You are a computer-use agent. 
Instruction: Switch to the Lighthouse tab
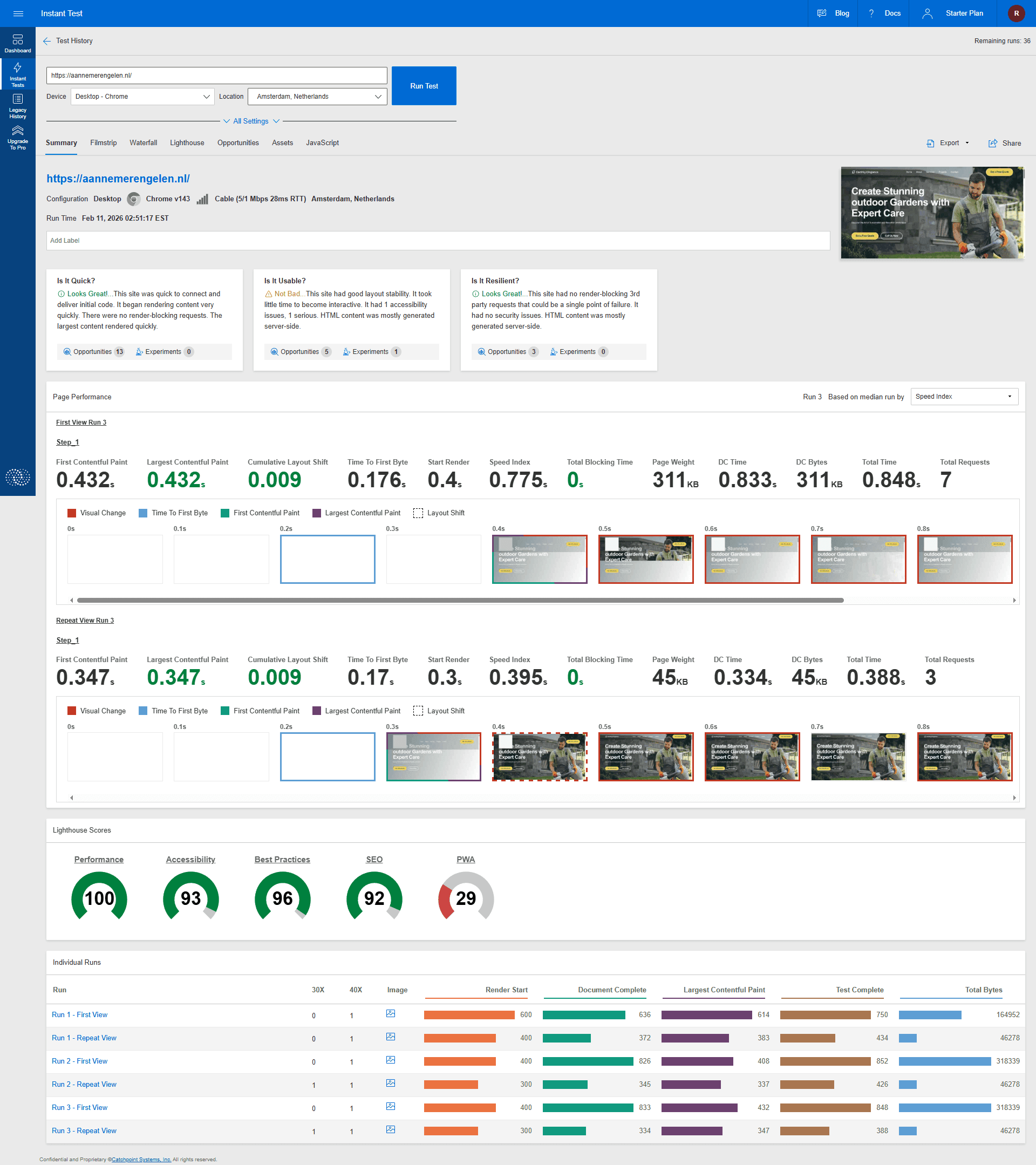187,143
